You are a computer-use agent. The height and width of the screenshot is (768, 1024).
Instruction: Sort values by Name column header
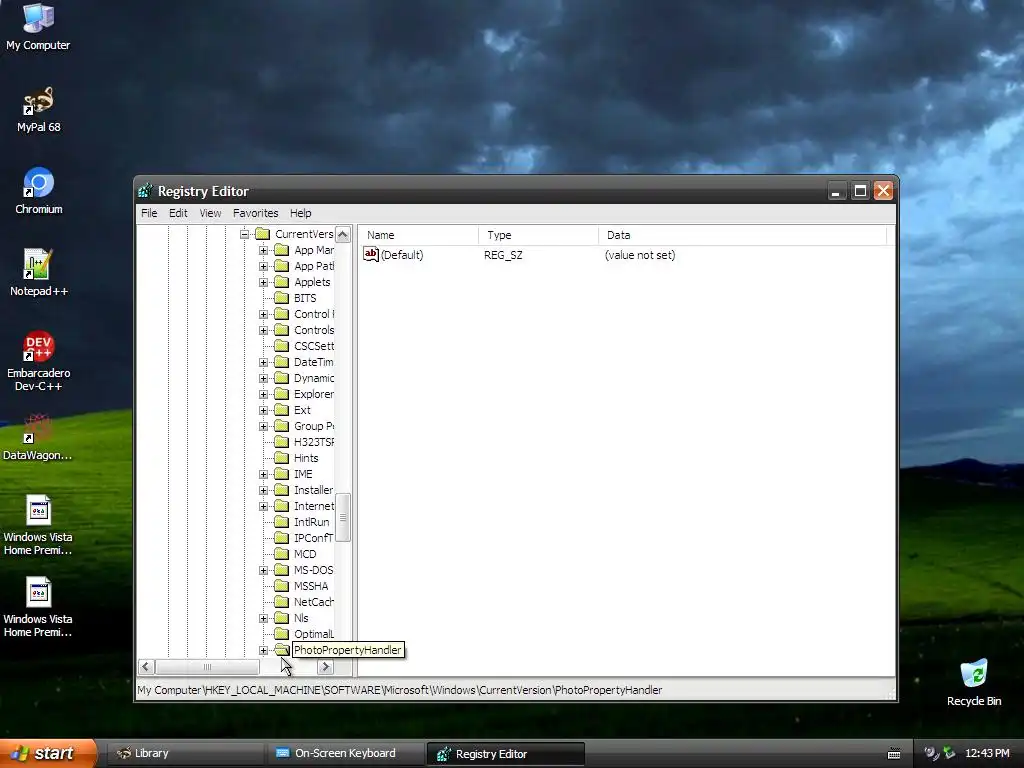(x=418, y=235)
